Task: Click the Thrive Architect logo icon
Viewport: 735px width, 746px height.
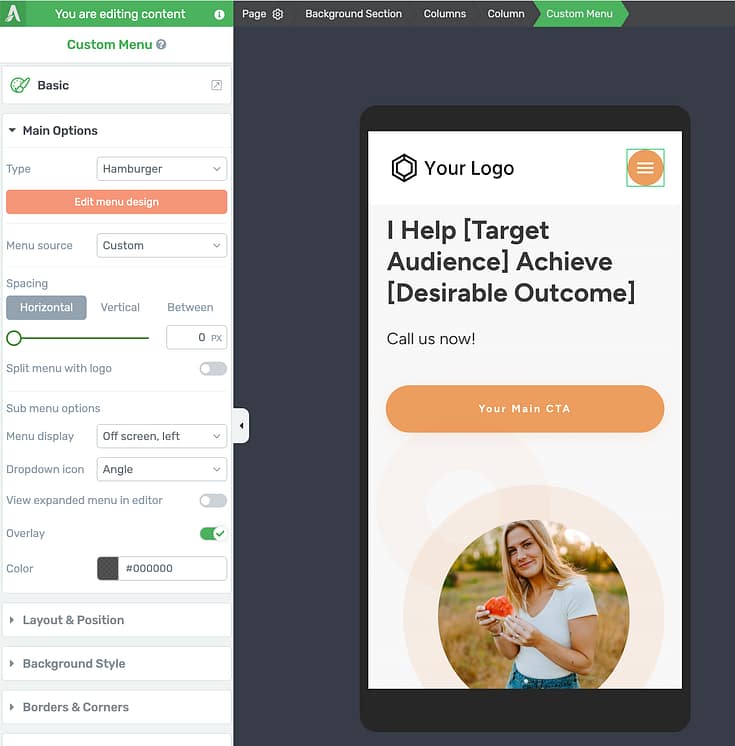Action: click(13, 13)
